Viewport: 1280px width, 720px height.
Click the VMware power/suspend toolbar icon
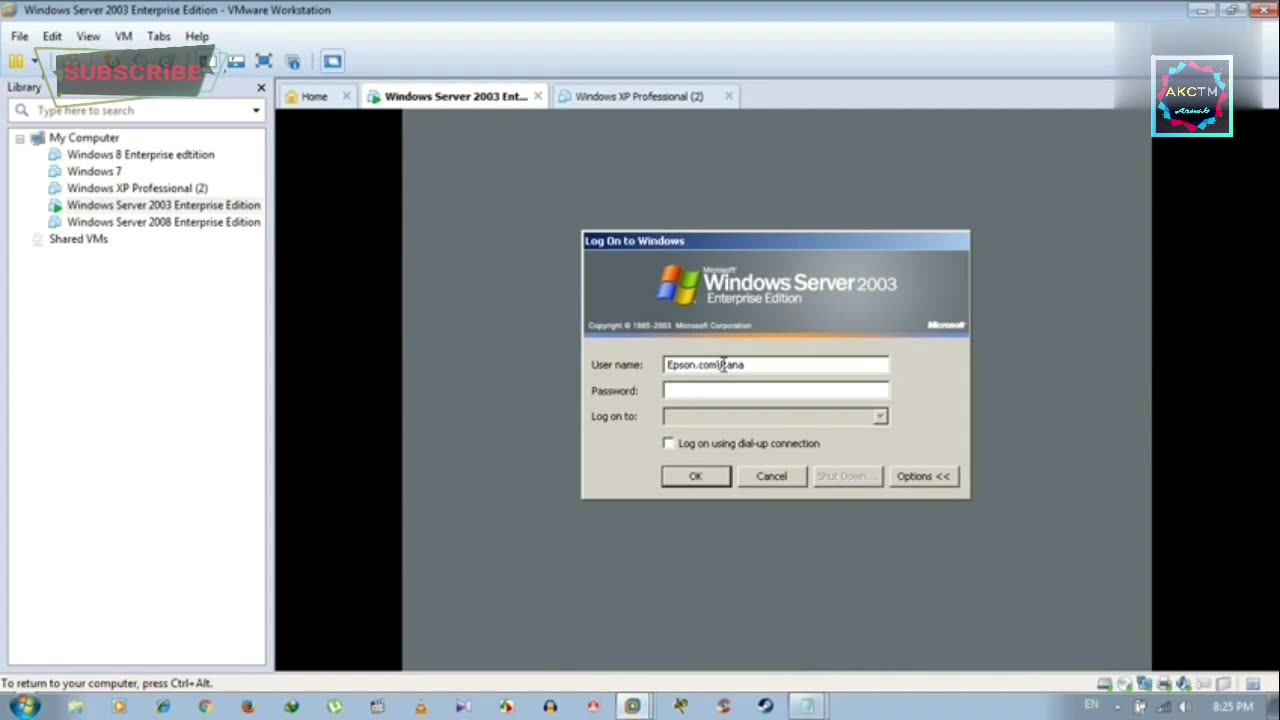16,61
